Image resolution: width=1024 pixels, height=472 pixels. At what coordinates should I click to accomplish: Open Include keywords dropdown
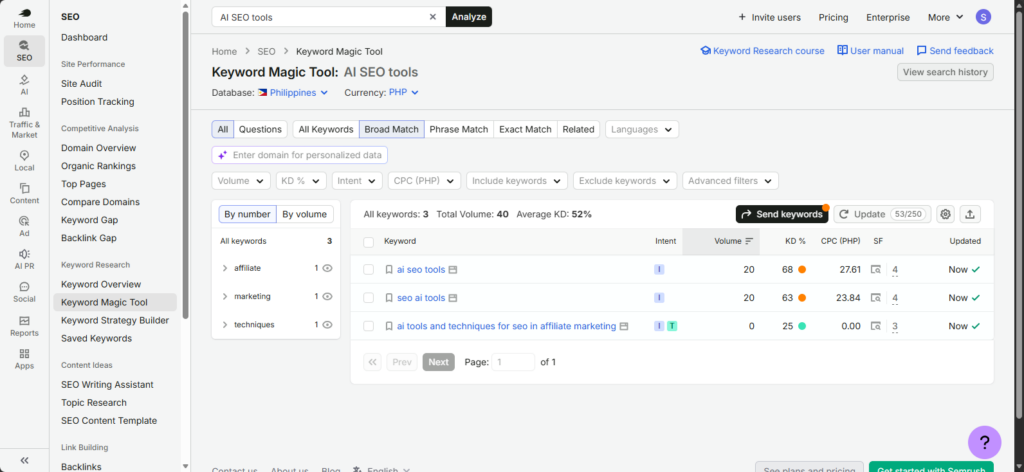(x=517, y=181)
